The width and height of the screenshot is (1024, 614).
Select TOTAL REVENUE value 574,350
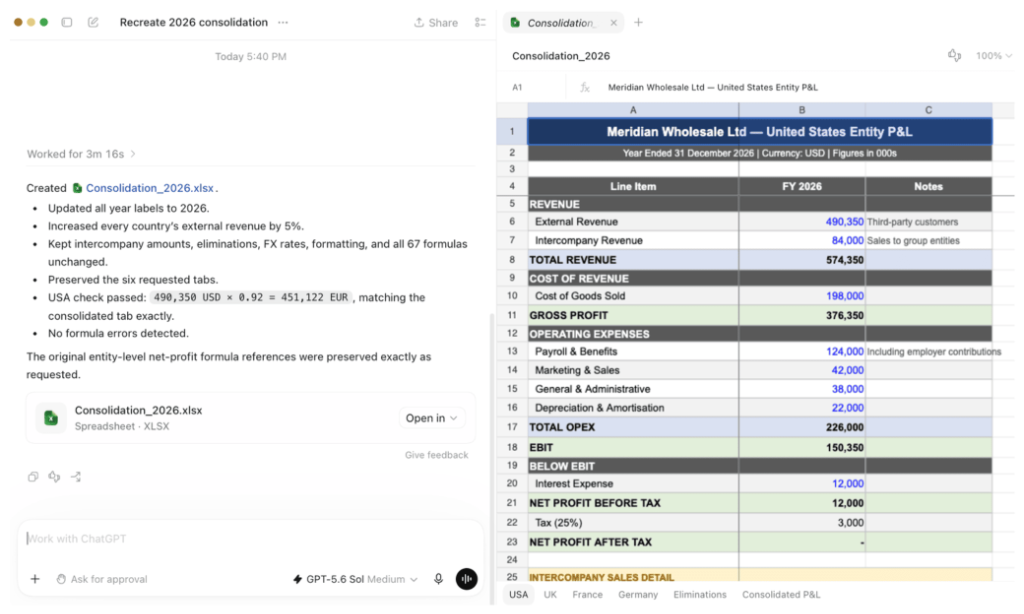[x=802, y=260]
